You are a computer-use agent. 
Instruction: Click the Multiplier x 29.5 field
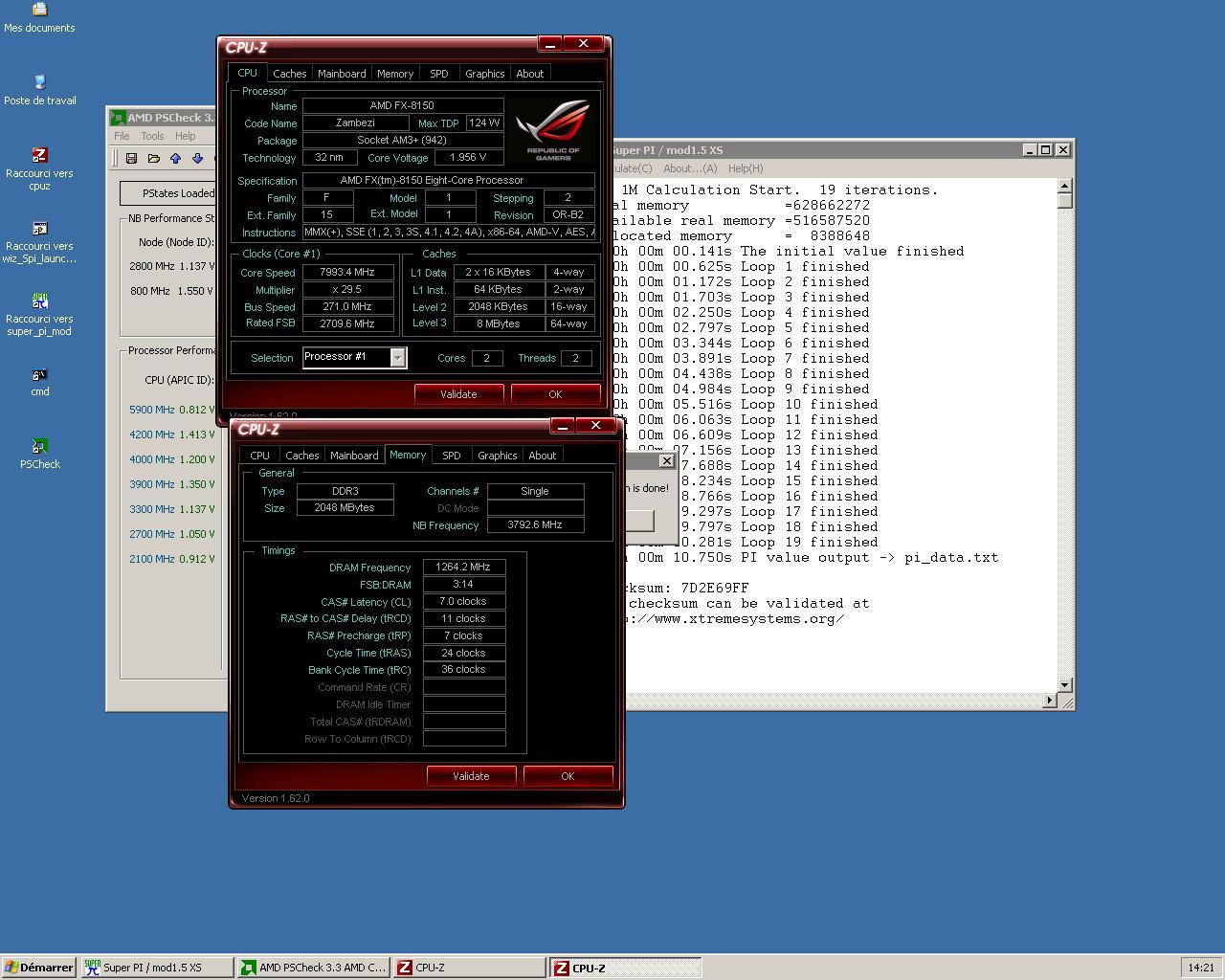[348, 289]
